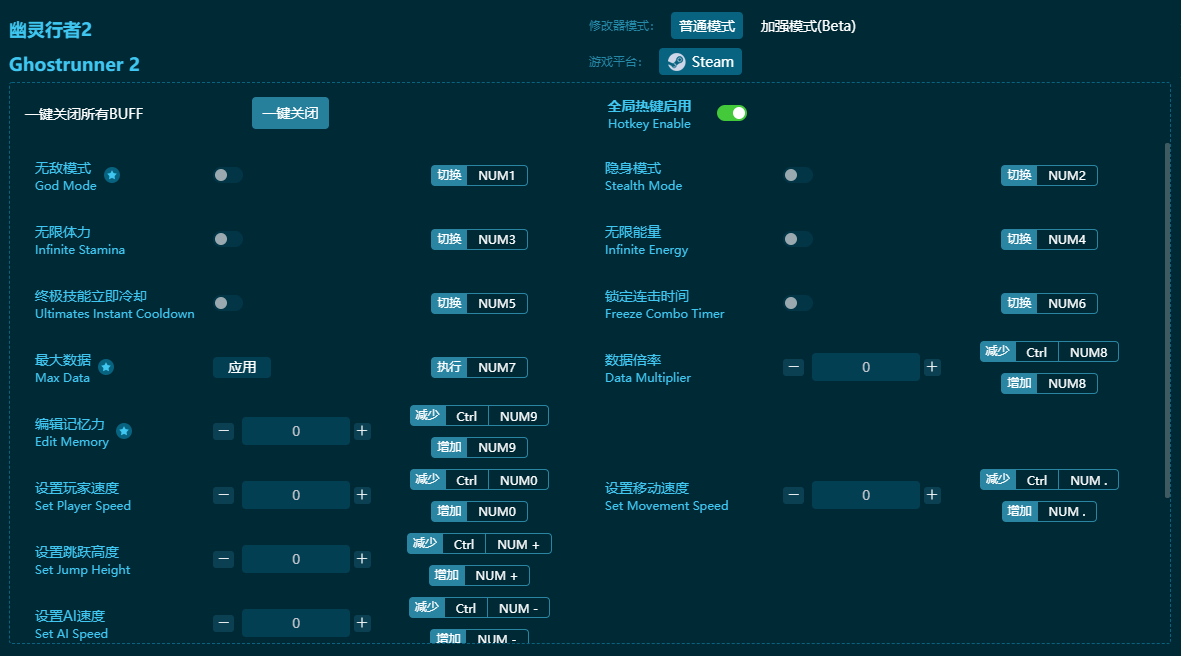Click 增加 NUM0 hotkey for Player Speed
Viewport: 1181px width, 656px height.
coord(479,511)
